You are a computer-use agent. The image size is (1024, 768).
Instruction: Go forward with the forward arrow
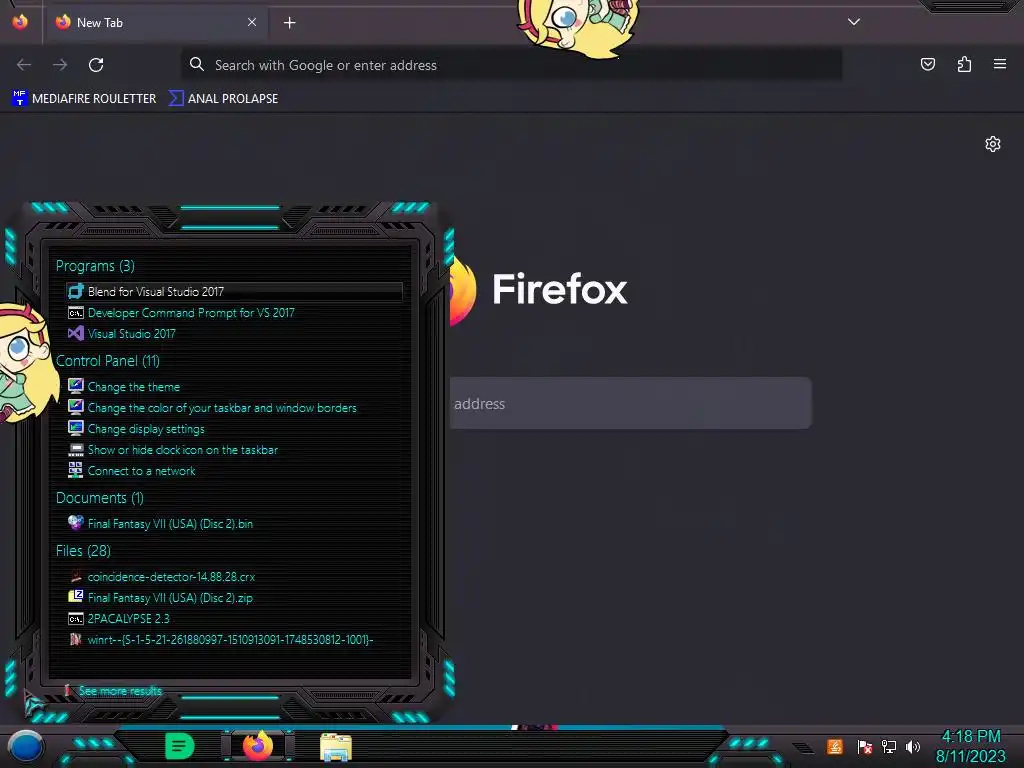pyautogui.click(x=60, y=65)
